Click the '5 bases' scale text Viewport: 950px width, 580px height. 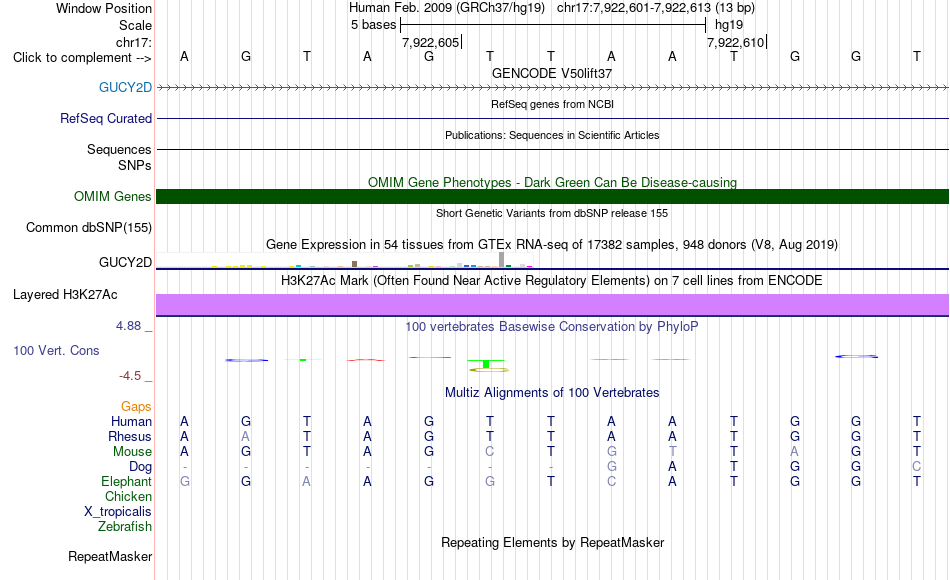(373, 25)
